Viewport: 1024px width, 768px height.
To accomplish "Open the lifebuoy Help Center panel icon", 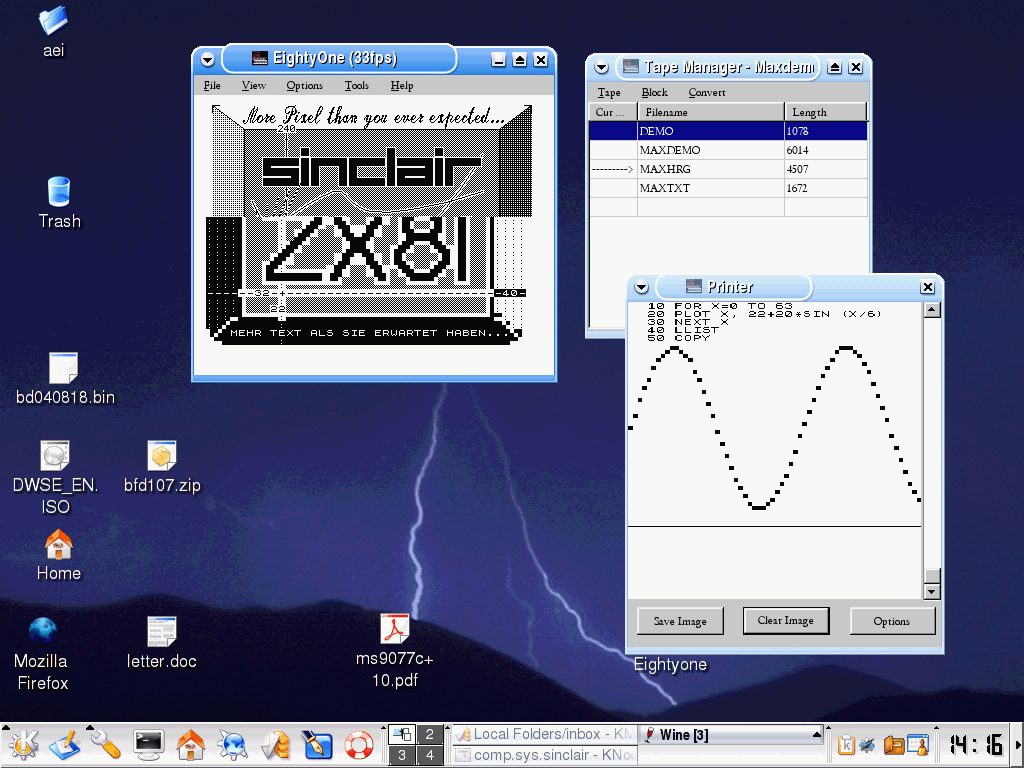I will (359, 745).
